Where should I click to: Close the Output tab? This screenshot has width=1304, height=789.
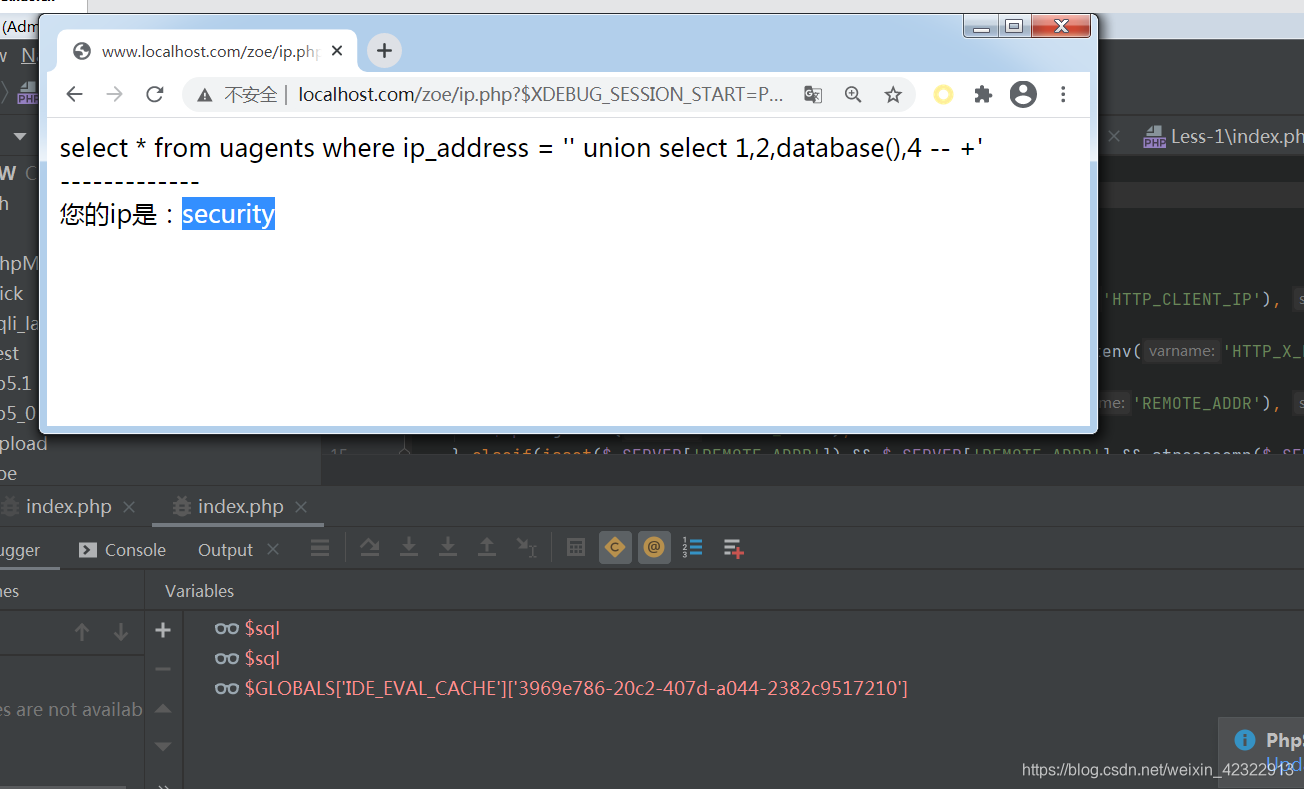[273, 550]
